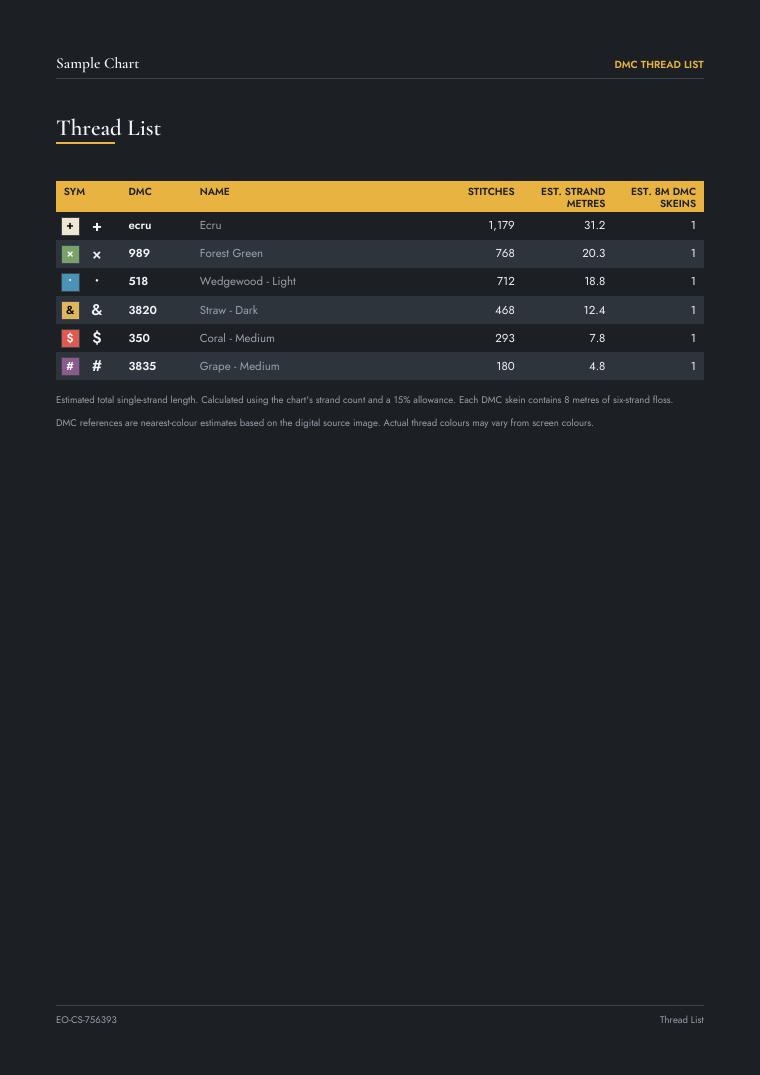Click the EST. STRAND METRES header

pyautogui.click(x=573, y=197)
